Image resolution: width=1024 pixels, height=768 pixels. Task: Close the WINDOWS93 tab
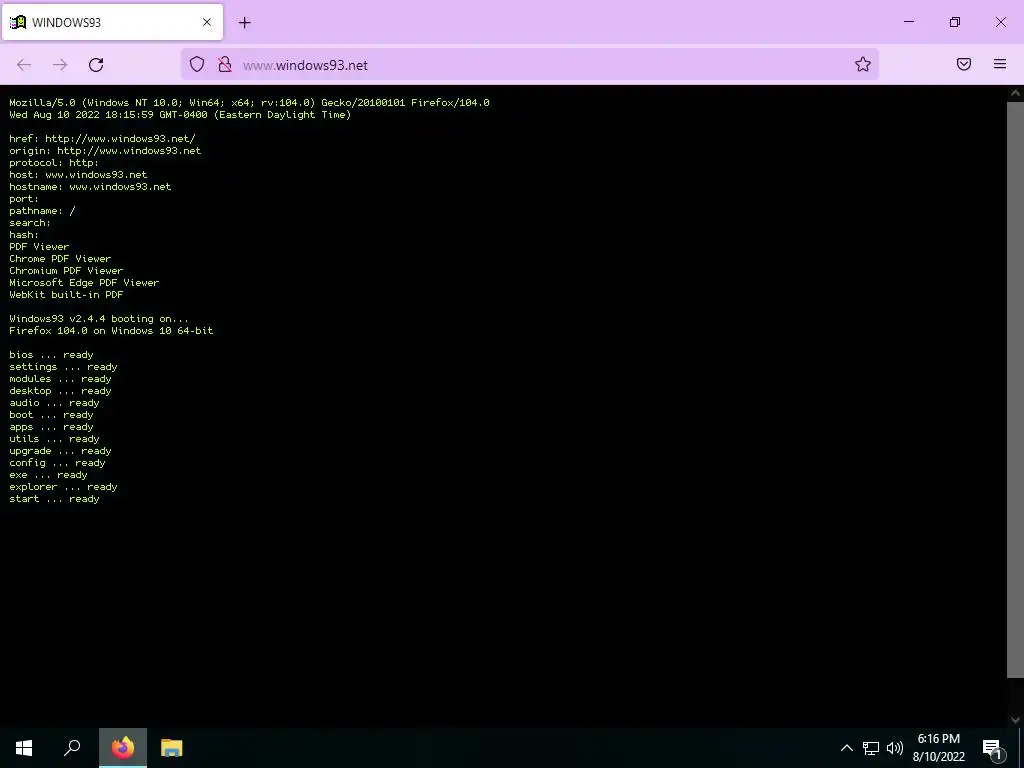click(x=207, y=22)
